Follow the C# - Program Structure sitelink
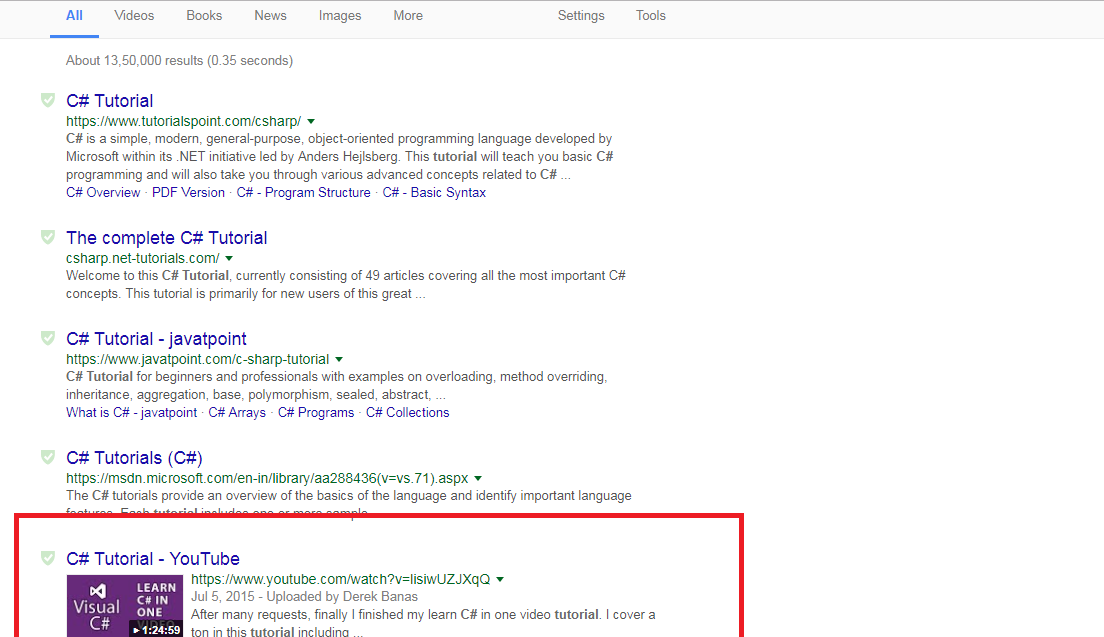The image size is (1104, 637). [x=303, y=193]
